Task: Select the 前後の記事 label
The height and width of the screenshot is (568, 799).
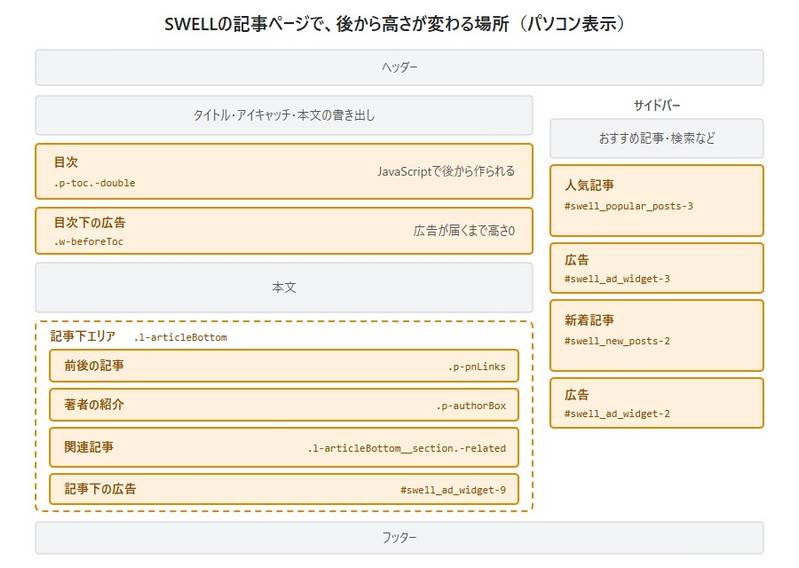Action: [94, 365]
